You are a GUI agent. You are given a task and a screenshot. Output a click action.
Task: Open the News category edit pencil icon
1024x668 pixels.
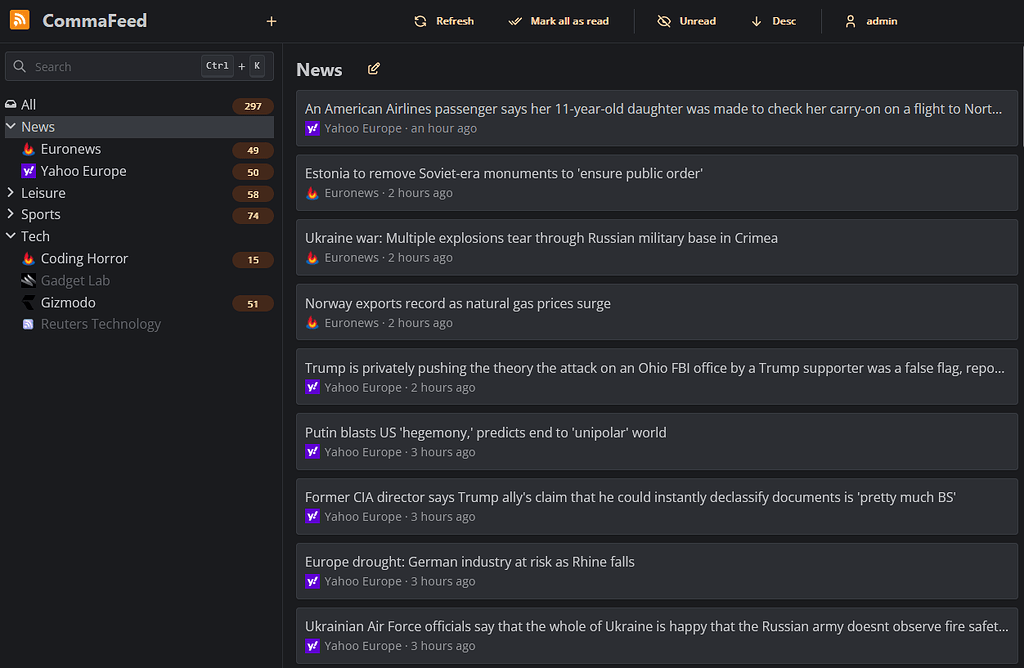click(x=374, y=69)
